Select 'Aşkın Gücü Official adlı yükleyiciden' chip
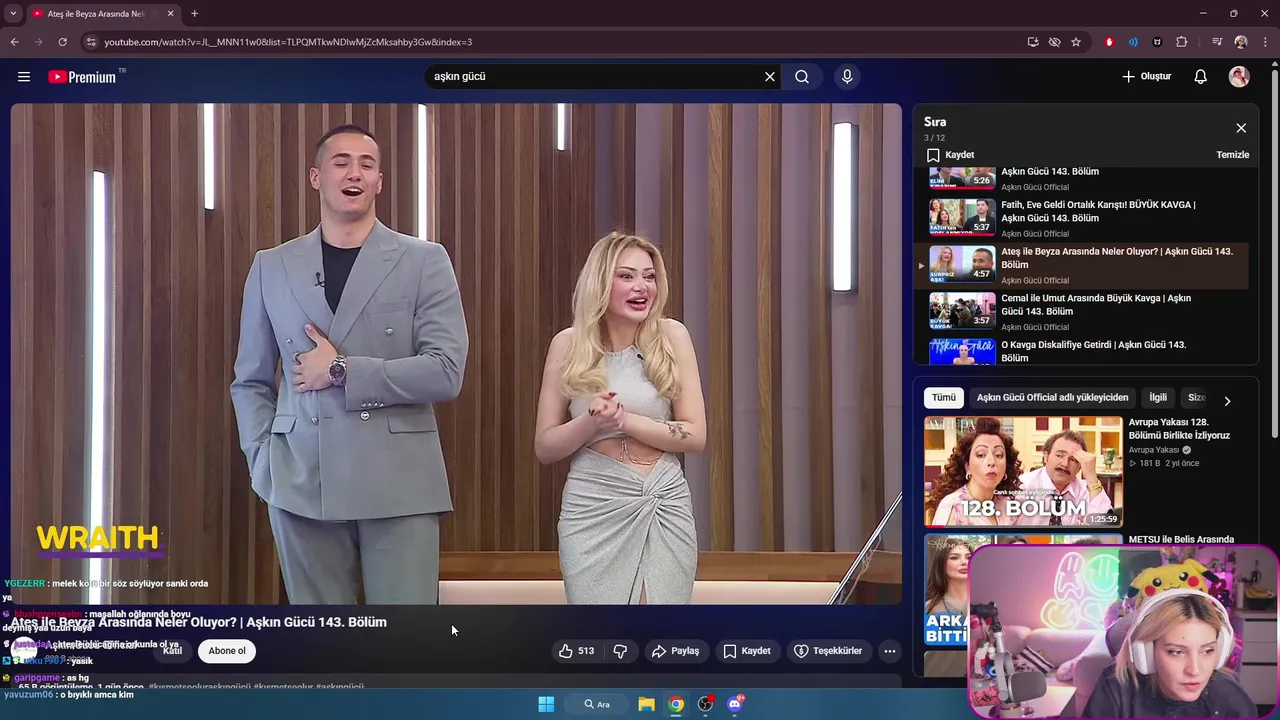 (x=1052, y=398)
